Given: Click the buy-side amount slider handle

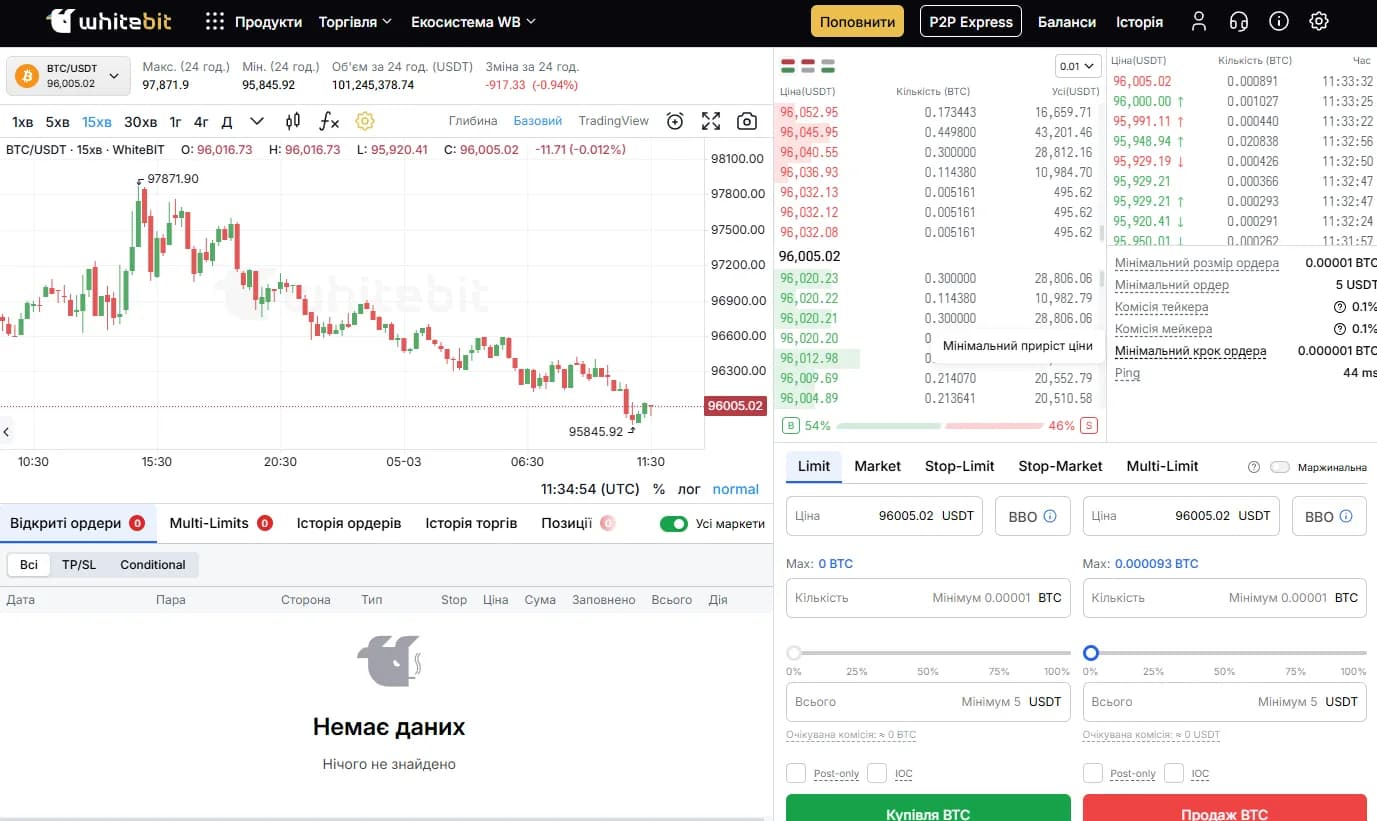Looking at the screenshot, I should (x=794, y=653).
